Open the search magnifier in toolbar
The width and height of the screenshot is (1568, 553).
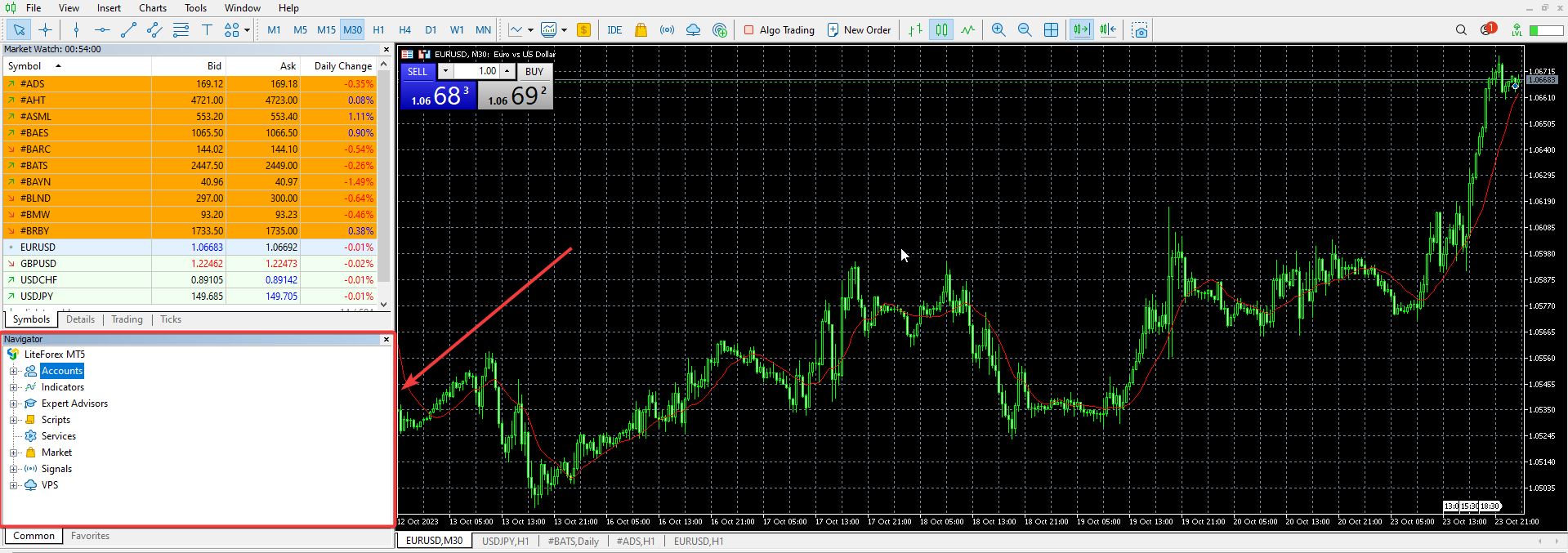[1461, 30]
